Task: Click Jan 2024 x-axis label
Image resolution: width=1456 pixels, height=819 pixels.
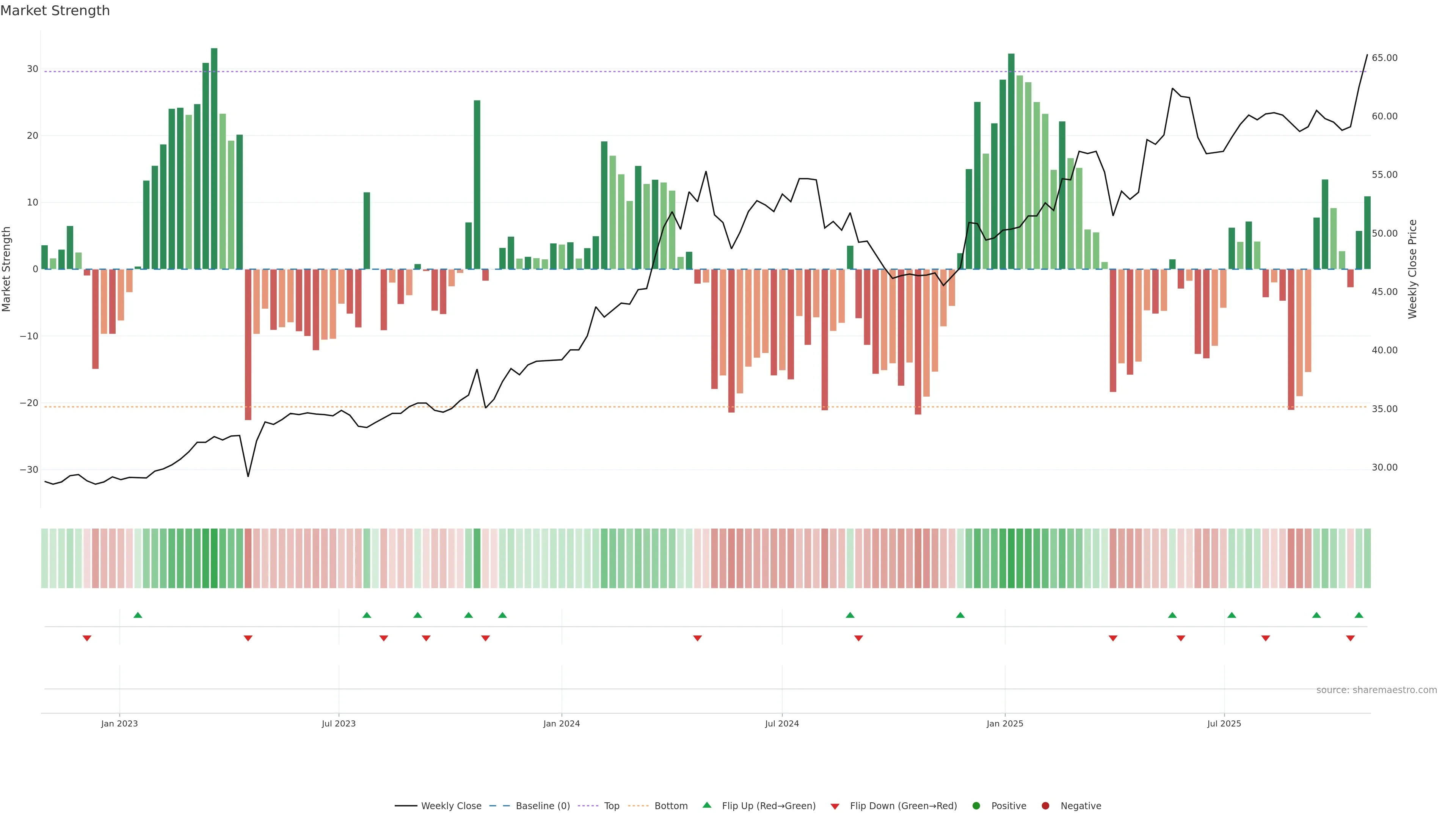Action: 561,723
